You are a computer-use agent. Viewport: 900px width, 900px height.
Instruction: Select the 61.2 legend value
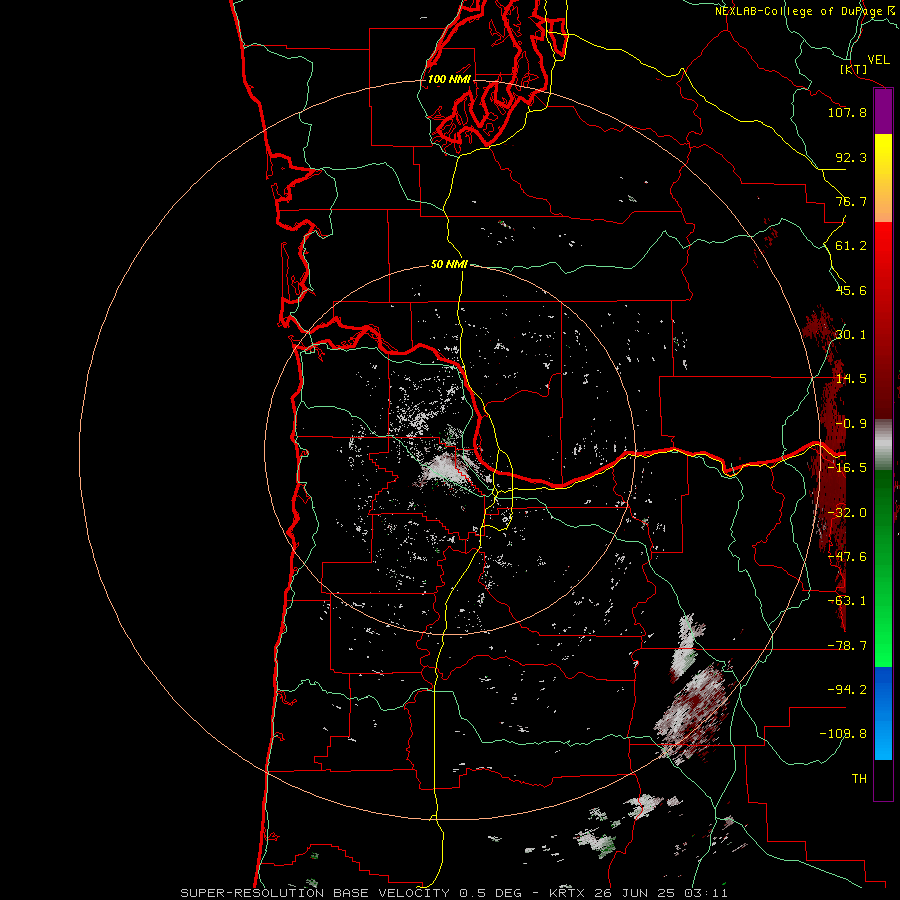tap(851, 246)
